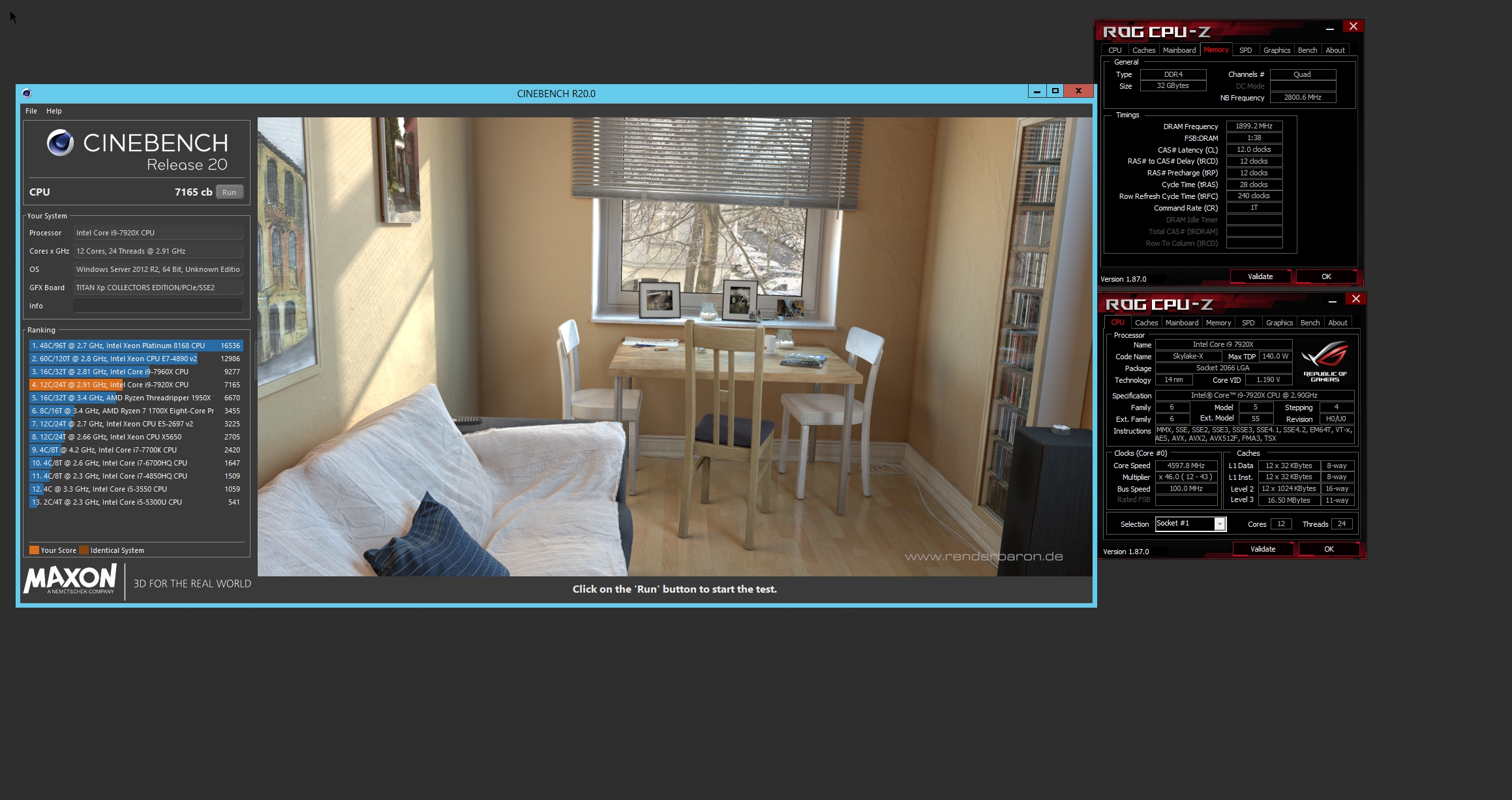
Task: Open SPD tab in lower CPU-Z window
Action: (x=1248, y=323)
